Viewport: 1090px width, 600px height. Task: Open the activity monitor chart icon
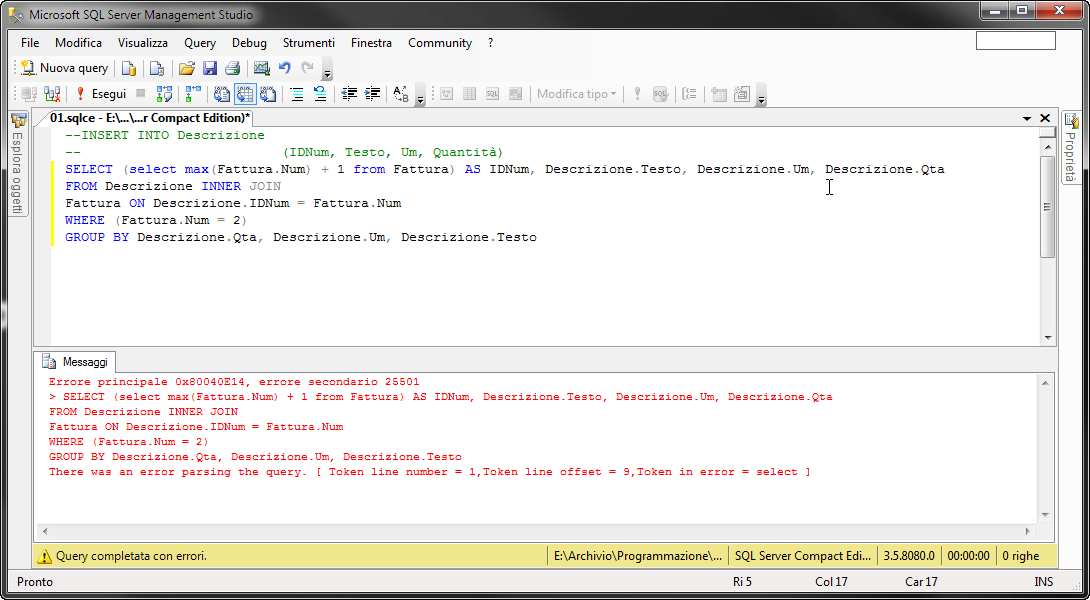[261, 68]
